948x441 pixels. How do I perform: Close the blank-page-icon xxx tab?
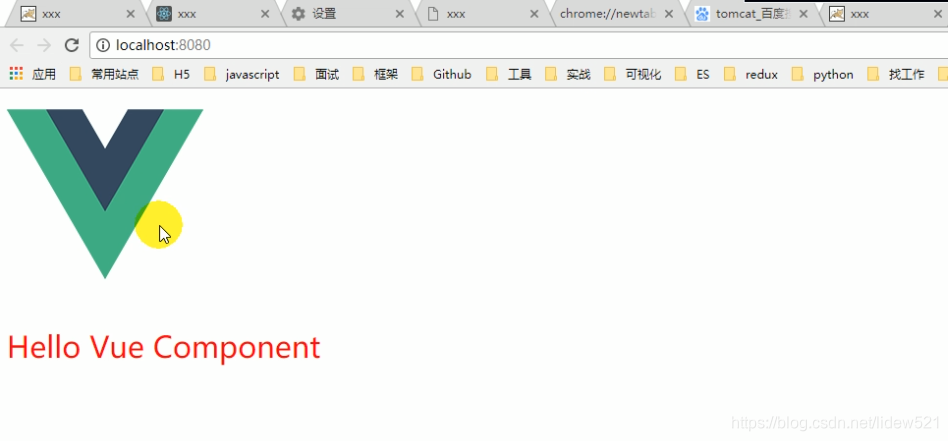click(x=534, y=14)
